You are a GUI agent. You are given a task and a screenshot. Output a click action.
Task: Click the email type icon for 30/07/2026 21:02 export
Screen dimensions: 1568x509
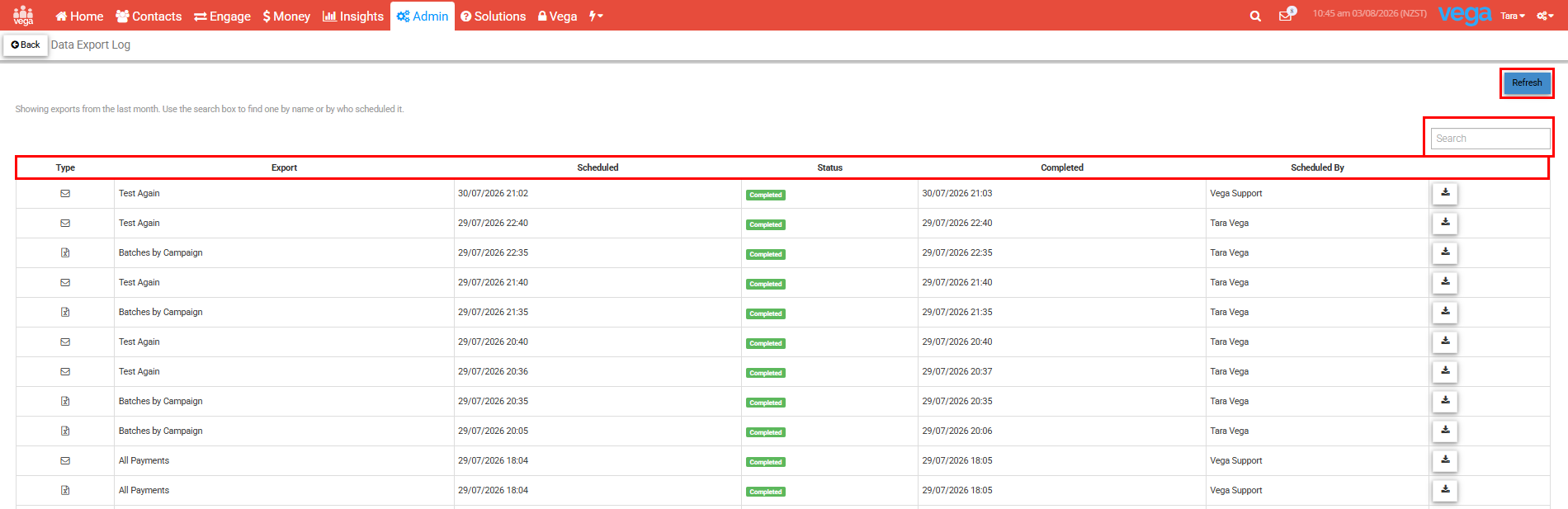[x=65, y=194]
